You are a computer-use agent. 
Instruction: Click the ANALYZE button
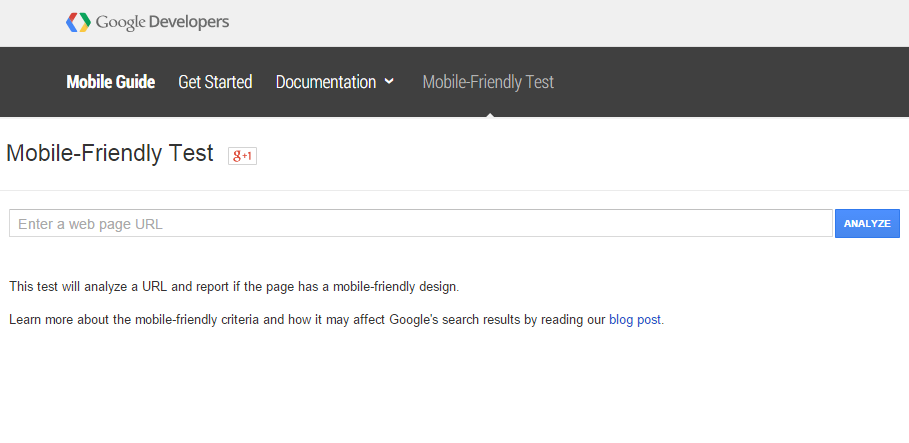click(867, 223)
